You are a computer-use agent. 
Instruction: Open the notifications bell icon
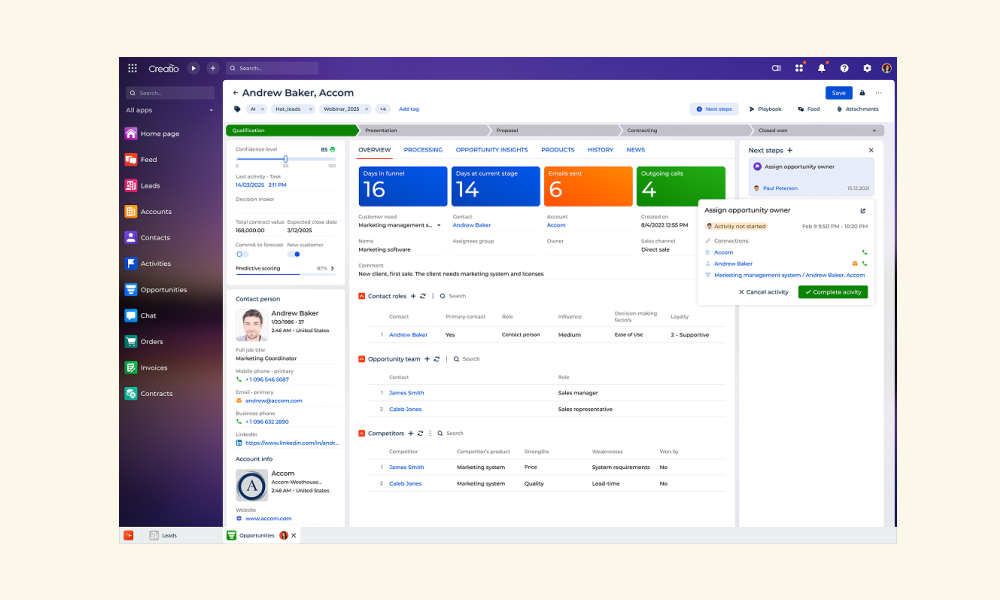(x=821, y=68)
